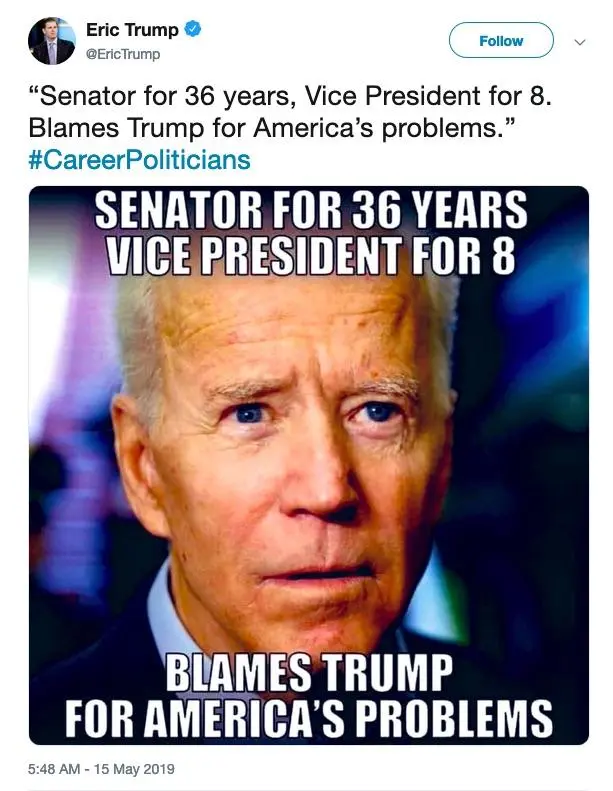Click the meme caption "BLAMES TRUMP"
The height and width of the screenshot is (791, 613).
tap(309, 674)
